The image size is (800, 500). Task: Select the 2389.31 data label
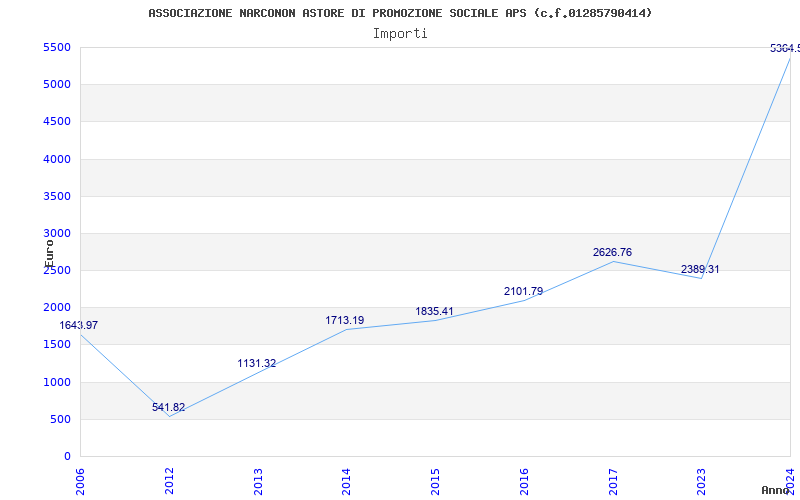[700, 269]
